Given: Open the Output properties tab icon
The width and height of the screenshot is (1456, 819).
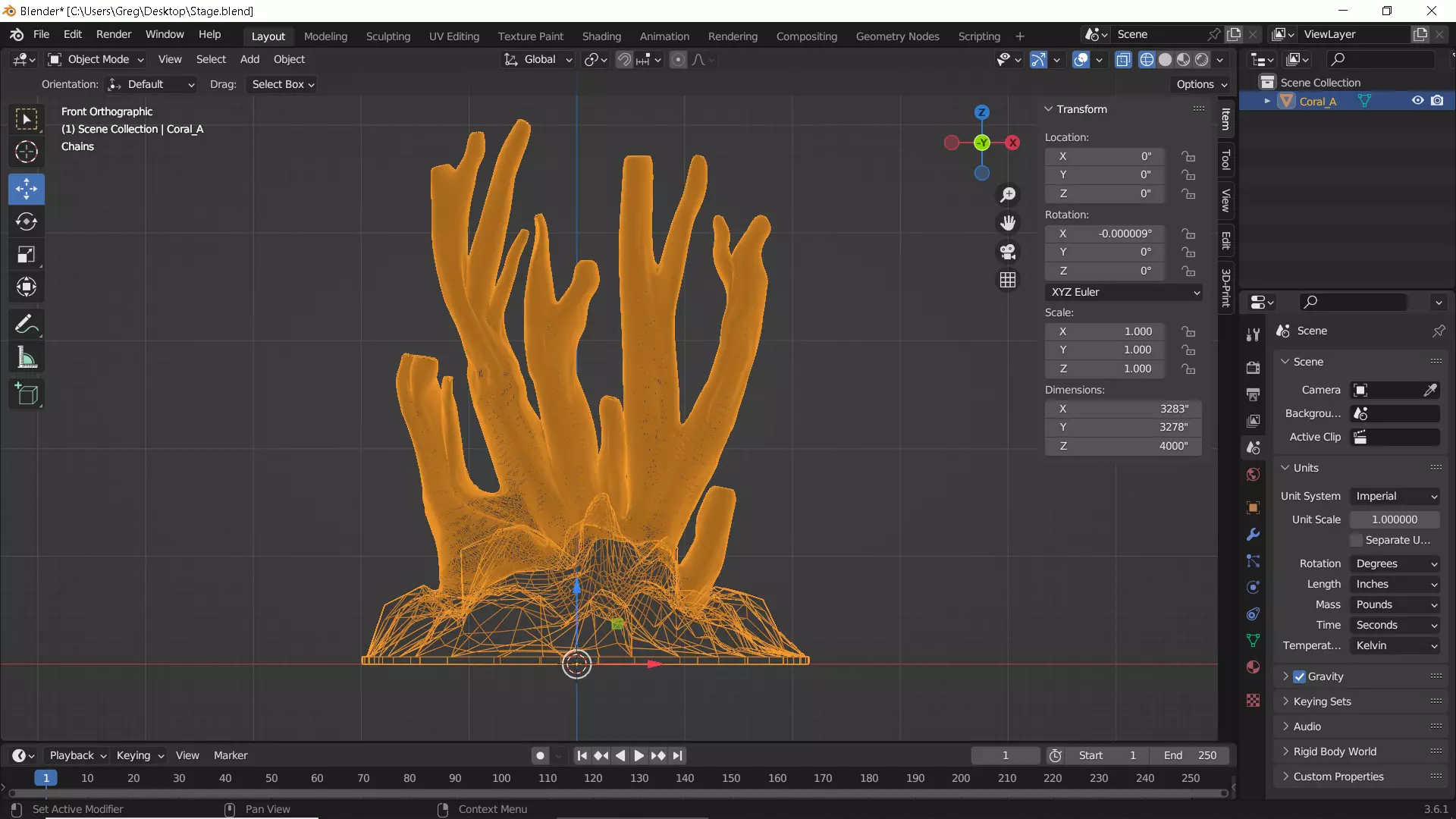Looking at the screenshot, I should [1253, 394].
